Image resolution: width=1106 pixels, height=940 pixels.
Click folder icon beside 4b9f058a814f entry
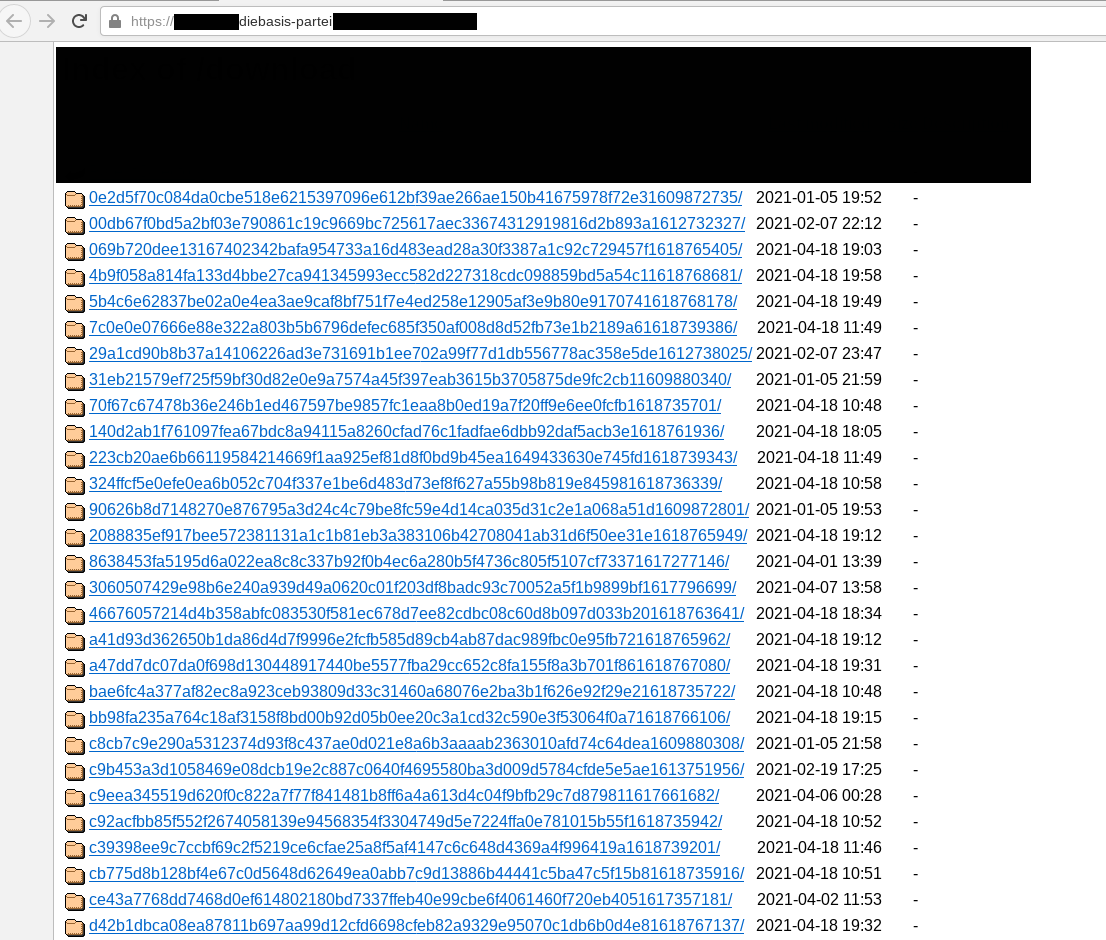coord(75,277)
